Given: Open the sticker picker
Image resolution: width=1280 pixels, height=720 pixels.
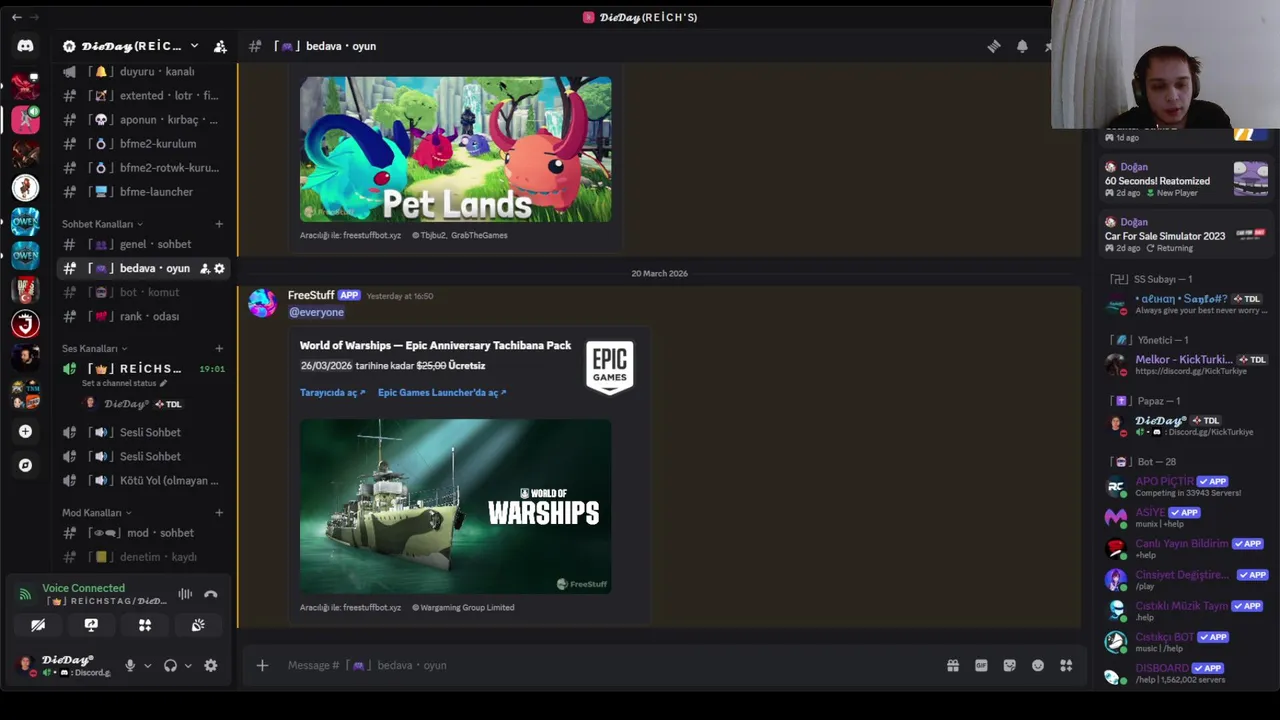Looking at the screenshot, I should point(1009,665).
